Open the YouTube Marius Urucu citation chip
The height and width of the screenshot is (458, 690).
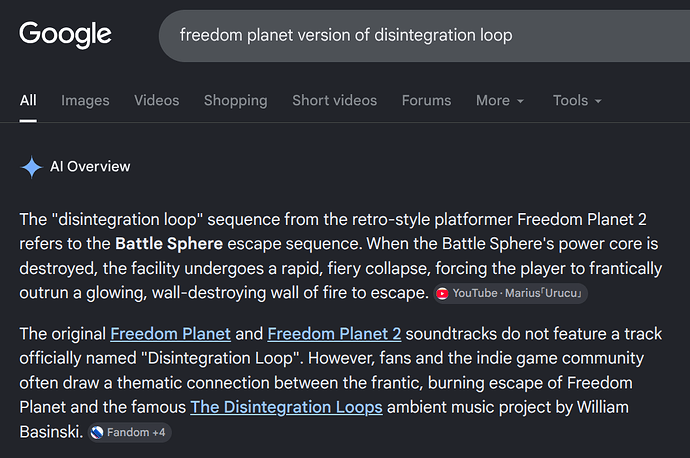[510, 293]
